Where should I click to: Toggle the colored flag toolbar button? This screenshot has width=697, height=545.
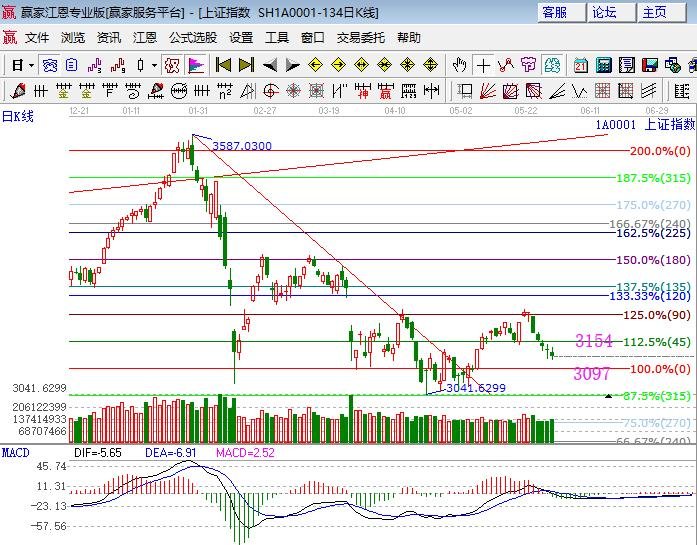196,65
